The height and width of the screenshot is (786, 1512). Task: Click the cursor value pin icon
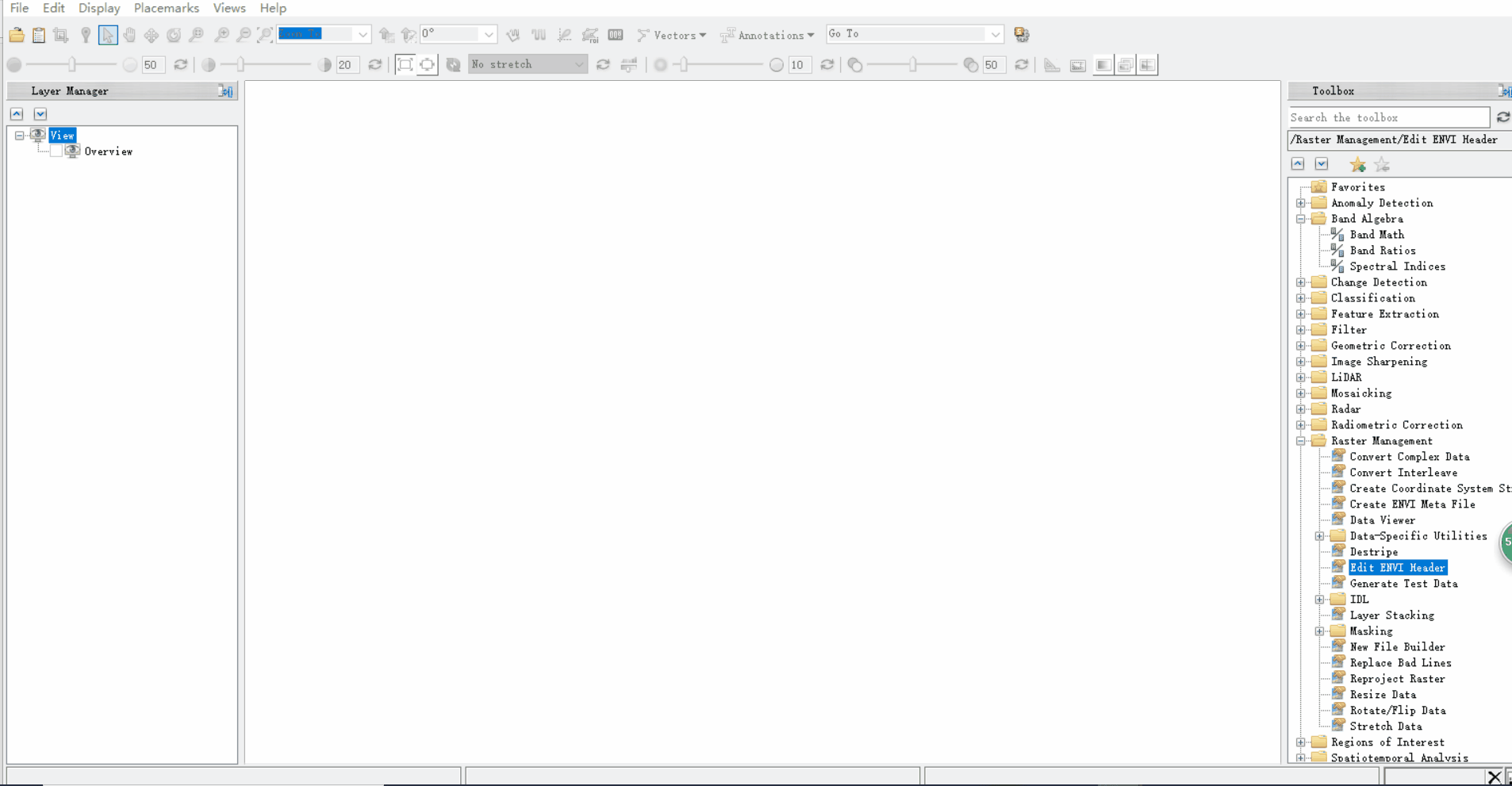[x=85, y=35]
